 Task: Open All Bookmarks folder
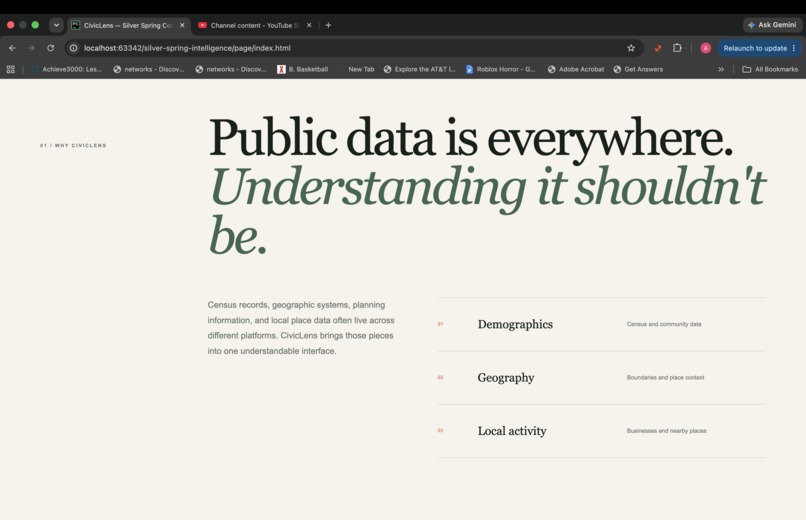click(770, 69)
